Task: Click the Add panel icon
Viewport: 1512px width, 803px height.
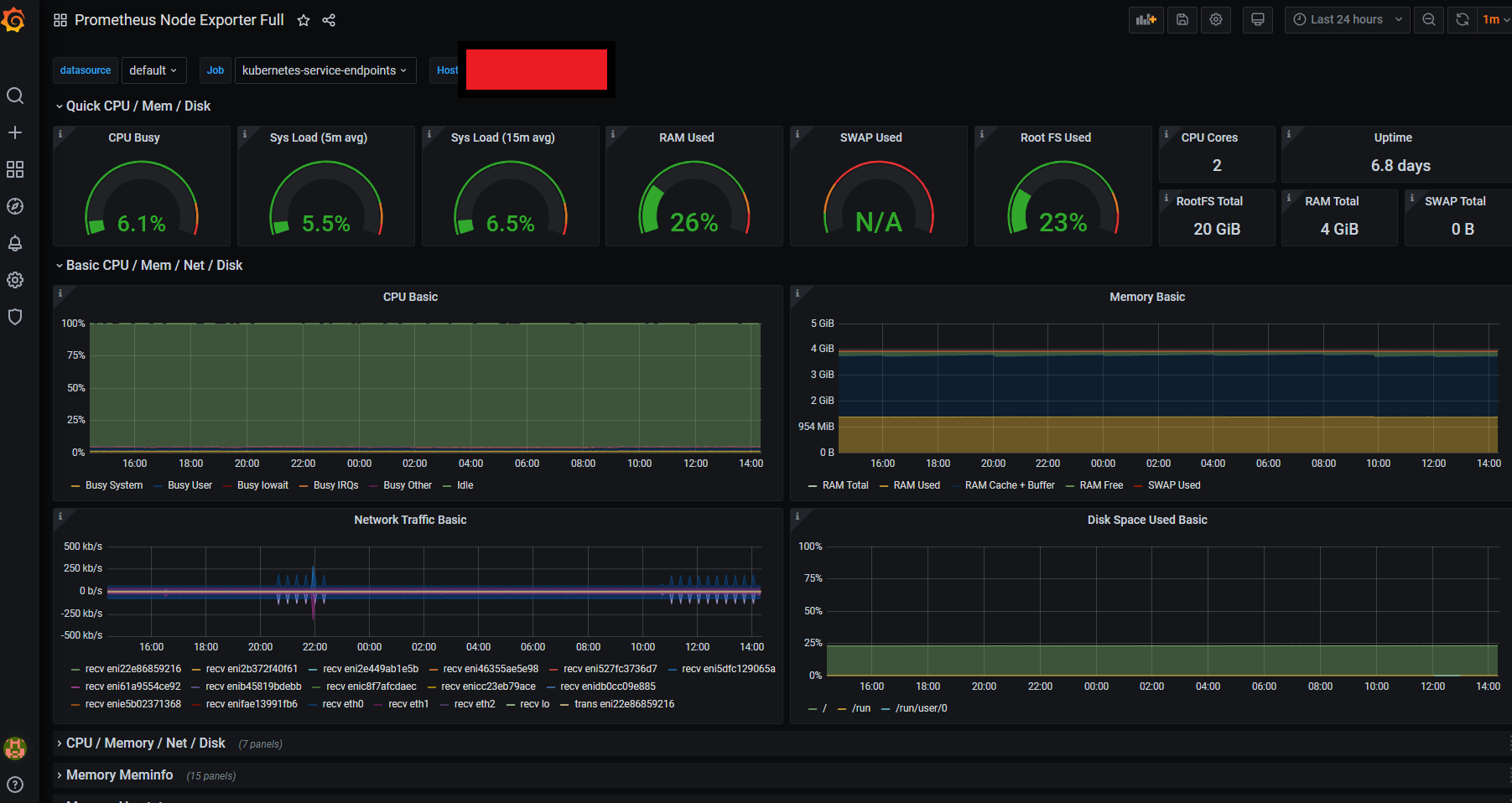Action: pos(1146,19)
